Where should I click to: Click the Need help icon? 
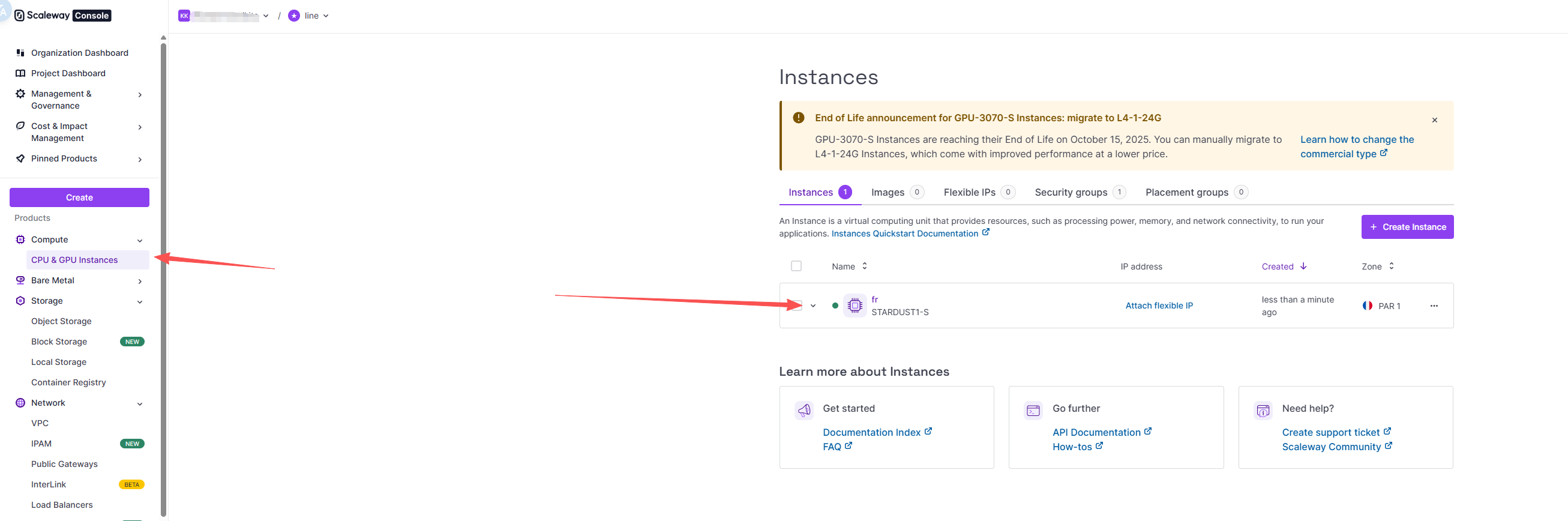pos(1263,410)
